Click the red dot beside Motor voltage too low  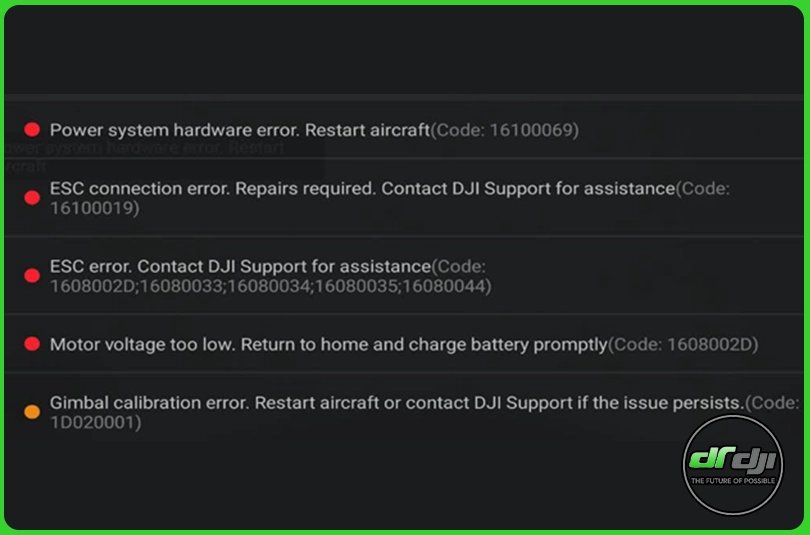point(32,344)
